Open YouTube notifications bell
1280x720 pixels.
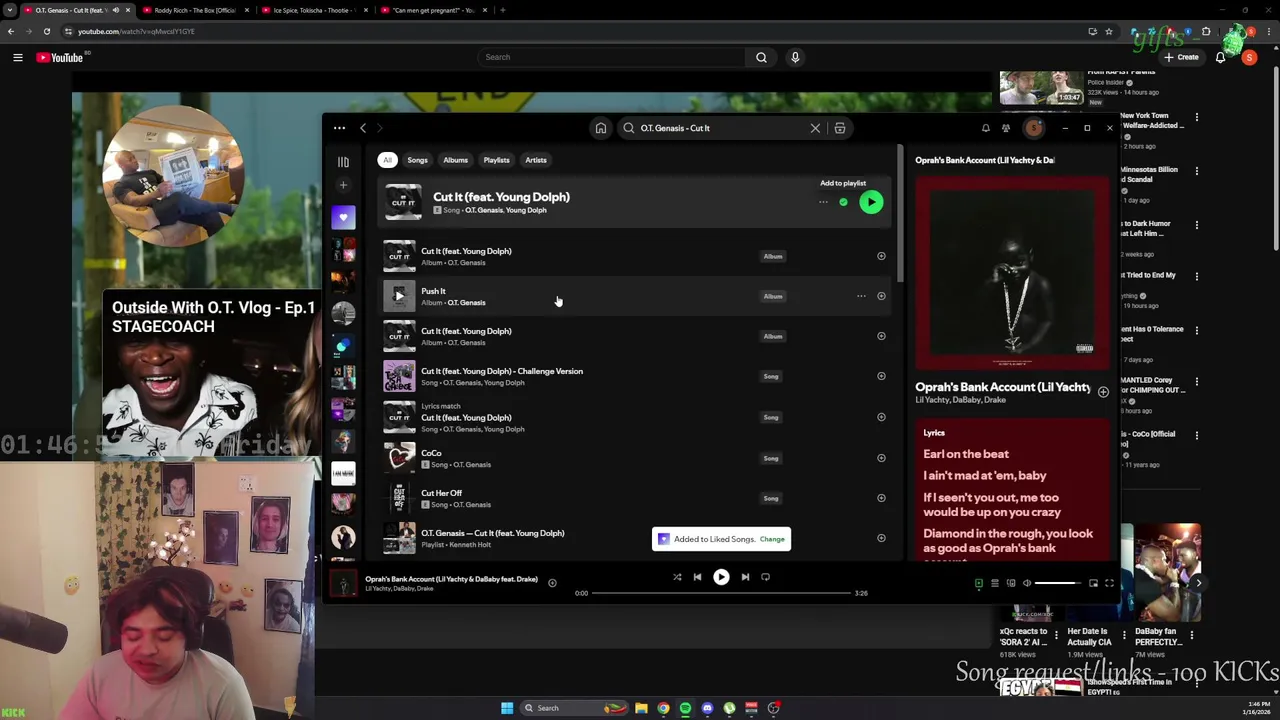coord(1220,57)
